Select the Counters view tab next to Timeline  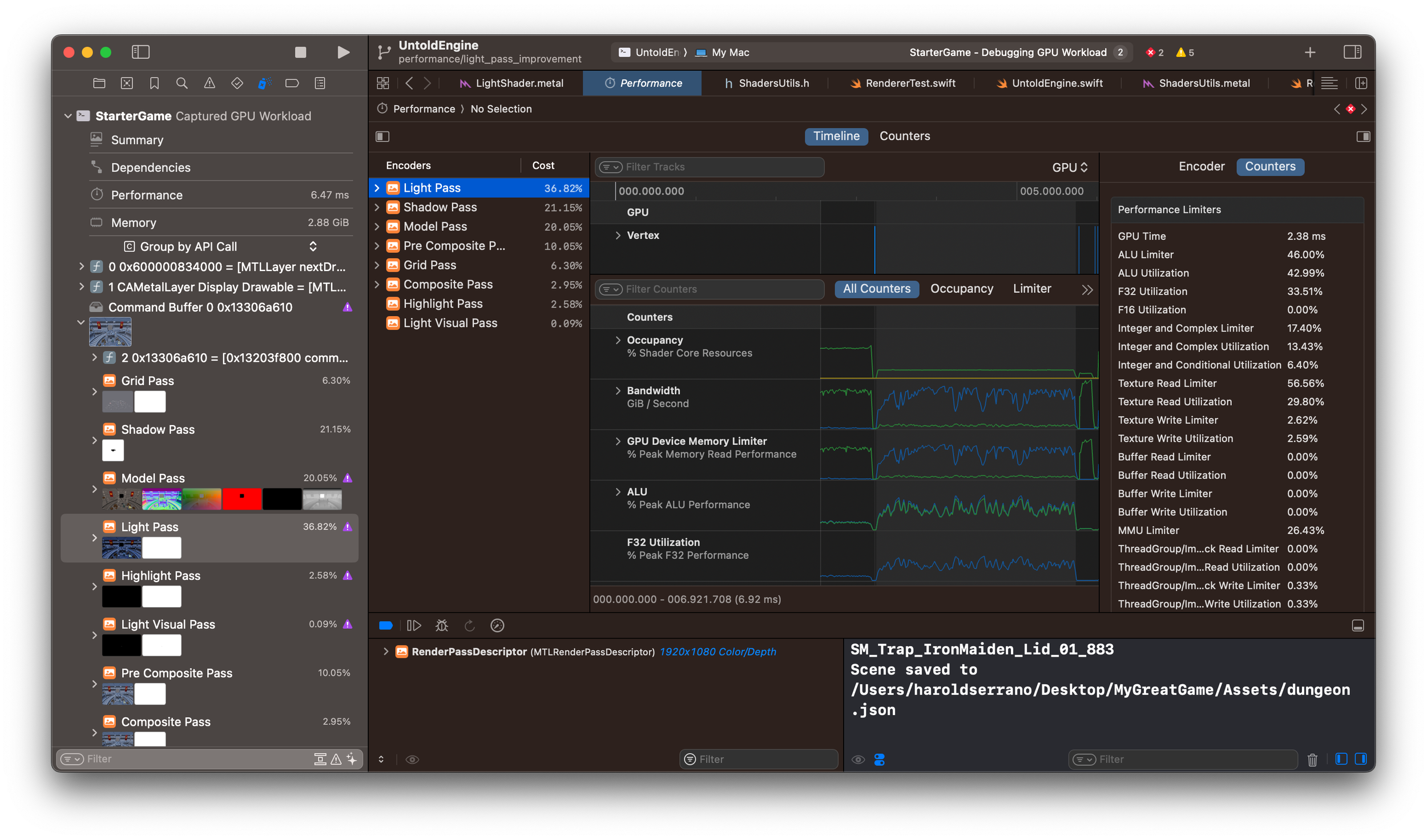tap(905, 136)
